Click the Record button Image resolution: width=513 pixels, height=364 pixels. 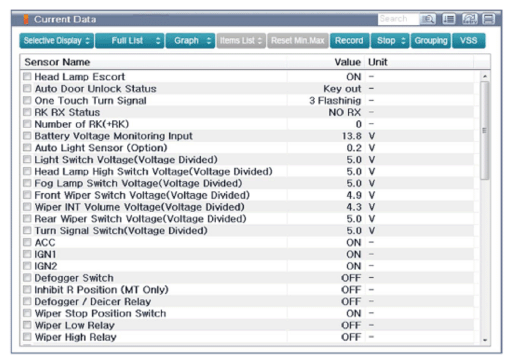click(349, 41)
